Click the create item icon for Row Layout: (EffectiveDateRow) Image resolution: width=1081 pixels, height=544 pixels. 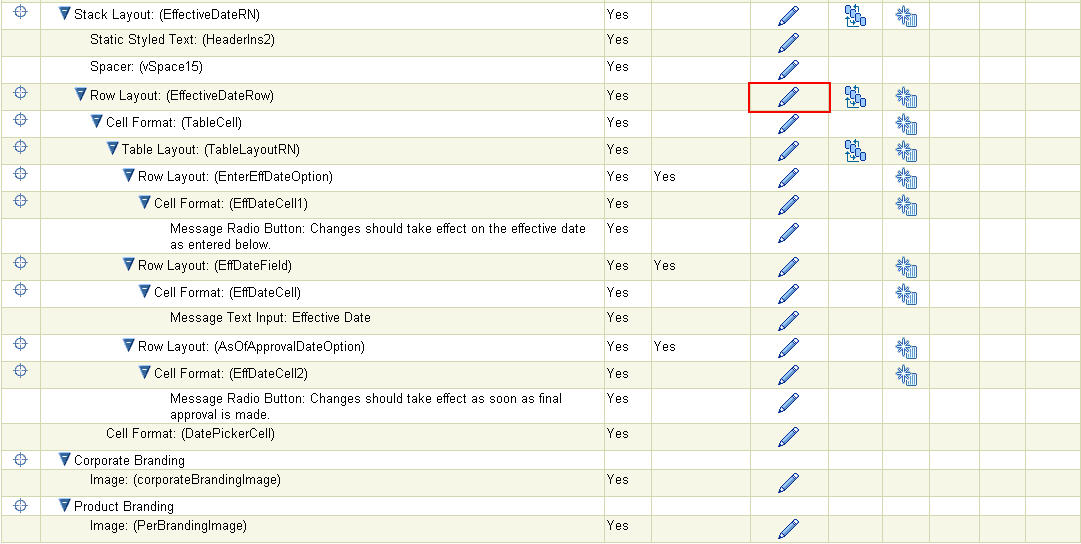(906, 97)
